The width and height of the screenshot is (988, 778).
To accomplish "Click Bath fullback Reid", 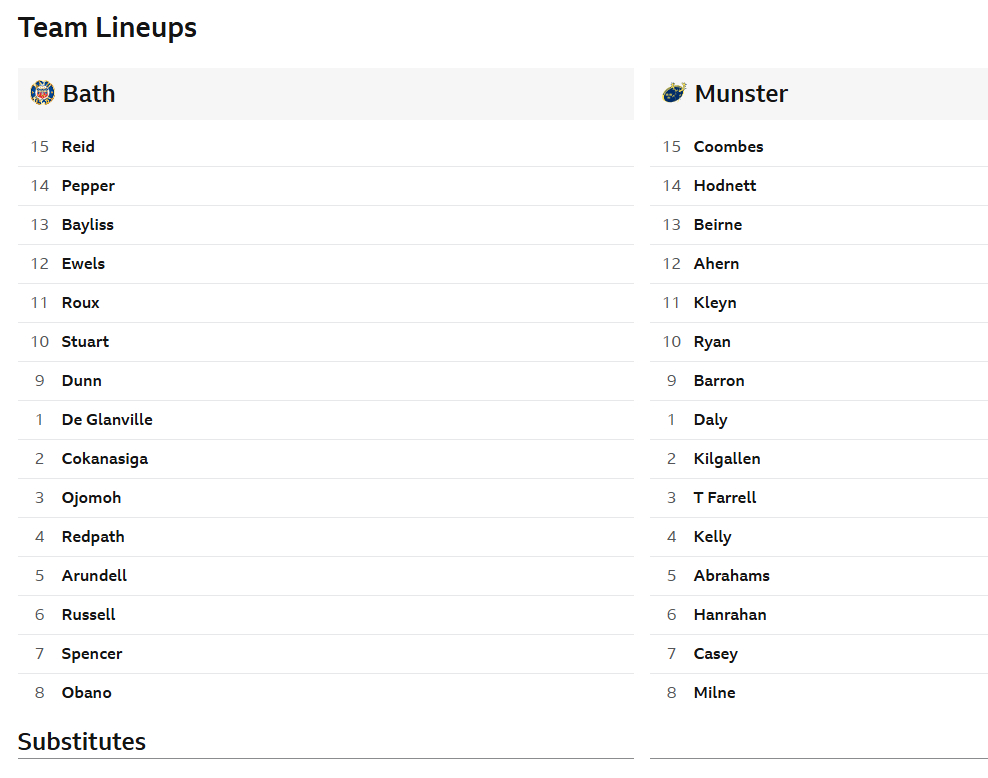I will (x=78, y=147).
